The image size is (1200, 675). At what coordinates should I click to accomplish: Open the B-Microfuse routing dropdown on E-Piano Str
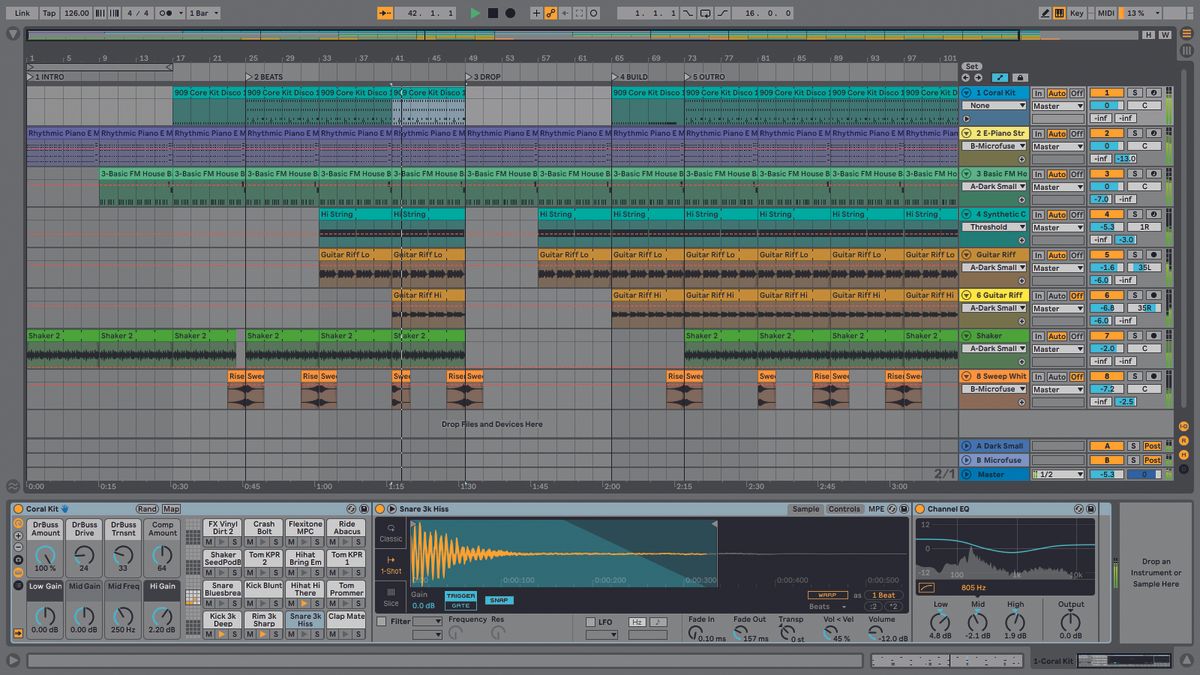(993, 146)
